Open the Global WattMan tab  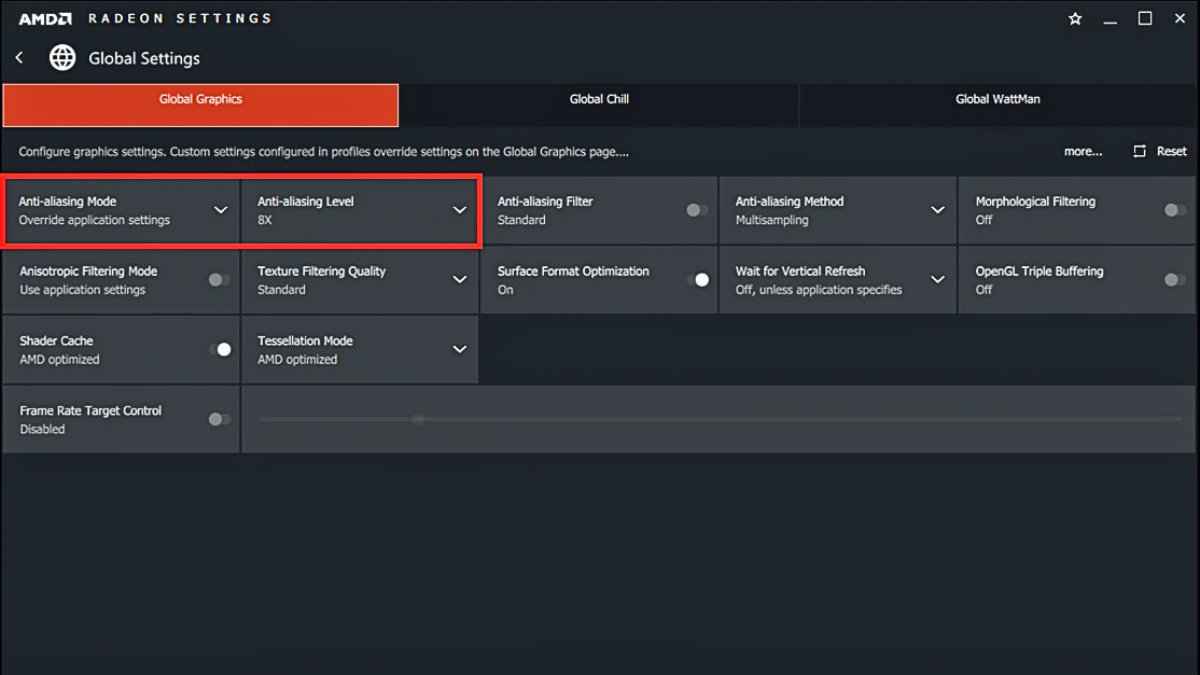[997, 100]
